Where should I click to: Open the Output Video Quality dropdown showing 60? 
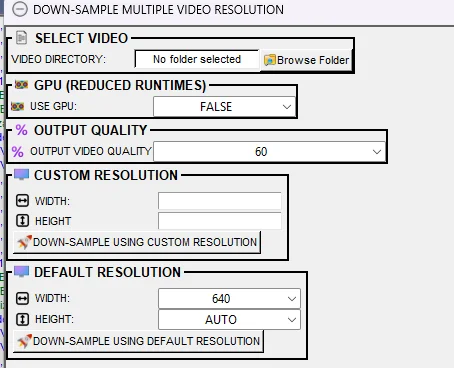(x=269, y=152)
